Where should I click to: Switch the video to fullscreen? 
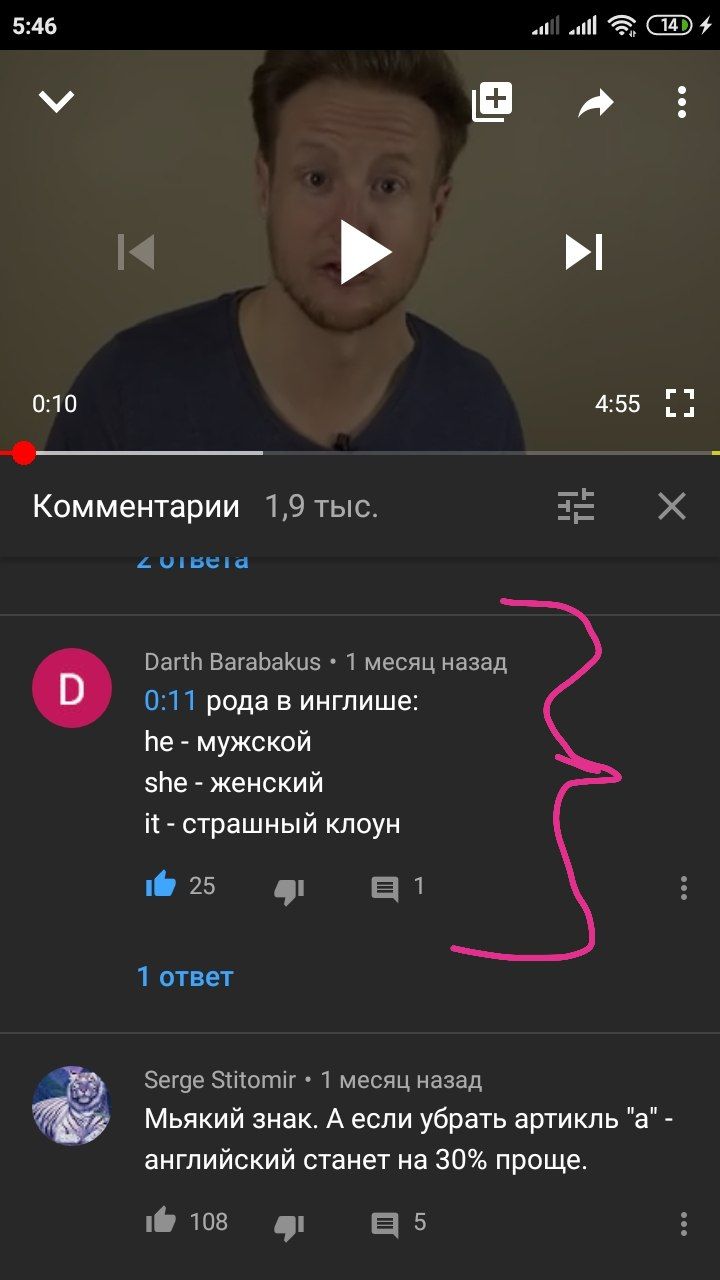[680, 404]
